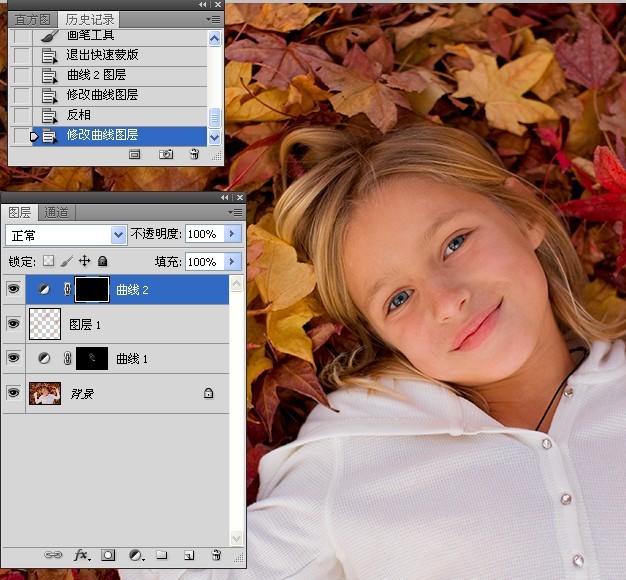Click the 填充 value field
The image size is (626, 580).
coord(204,262)
